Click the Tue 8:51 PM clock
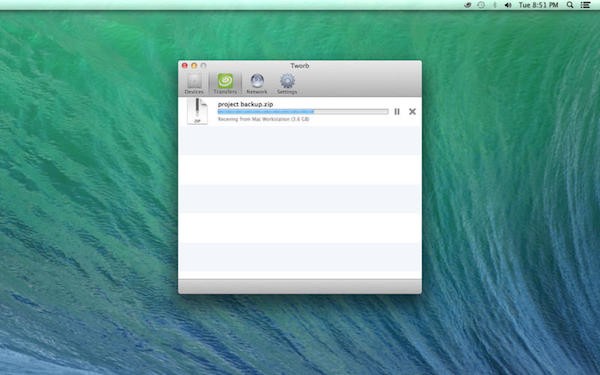This screenshot has height=375, width=600. (x=538, y=5)
